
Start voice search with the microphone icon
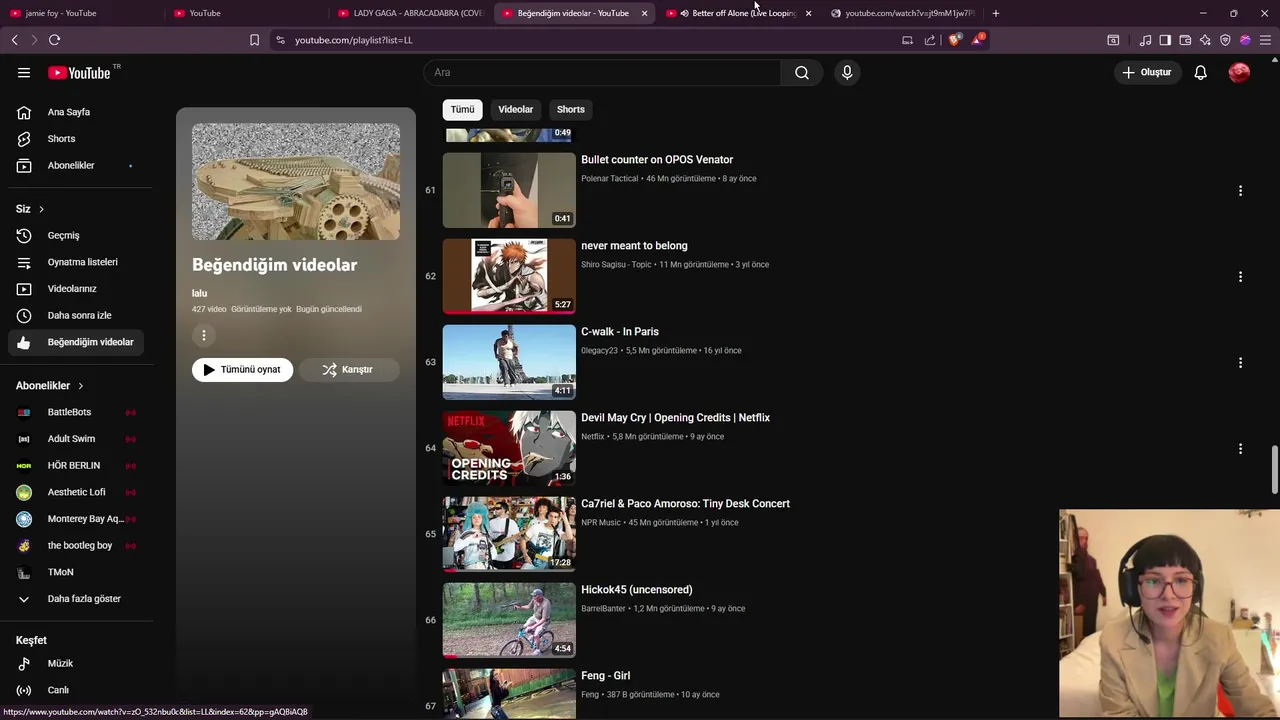[847, 72]
